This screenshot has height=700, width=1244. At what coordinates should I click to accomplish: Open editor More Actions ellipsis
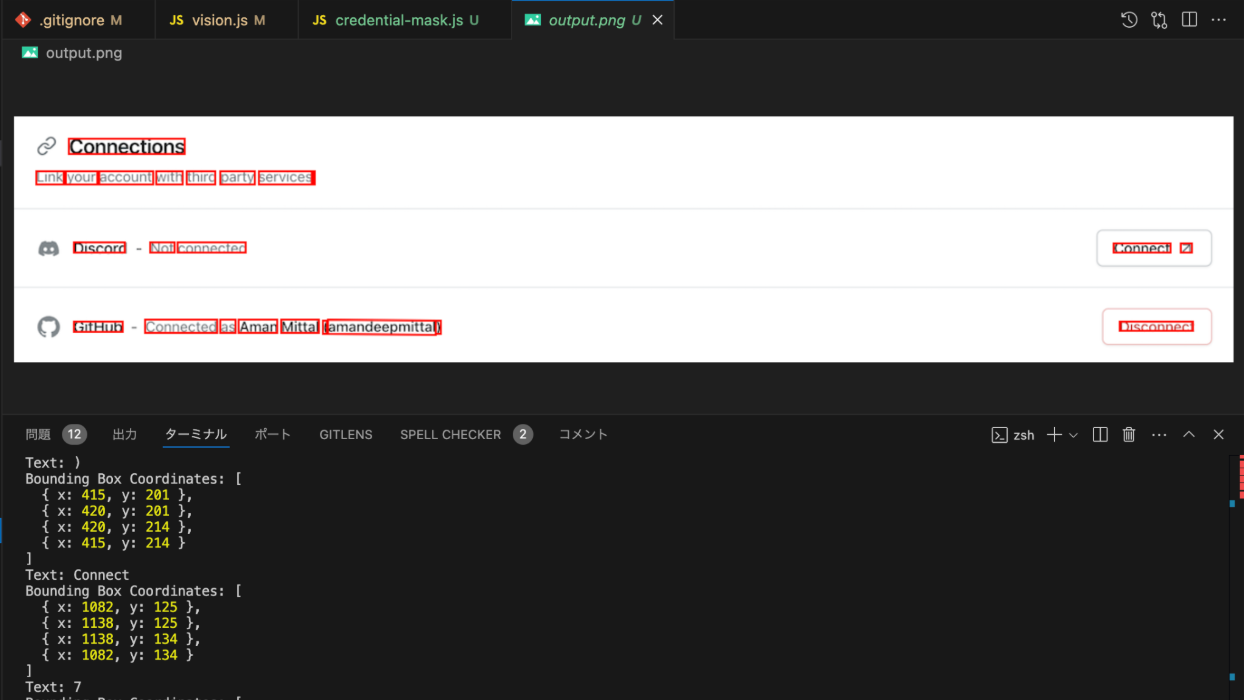pyautogui.click(x=1218, y=20)
